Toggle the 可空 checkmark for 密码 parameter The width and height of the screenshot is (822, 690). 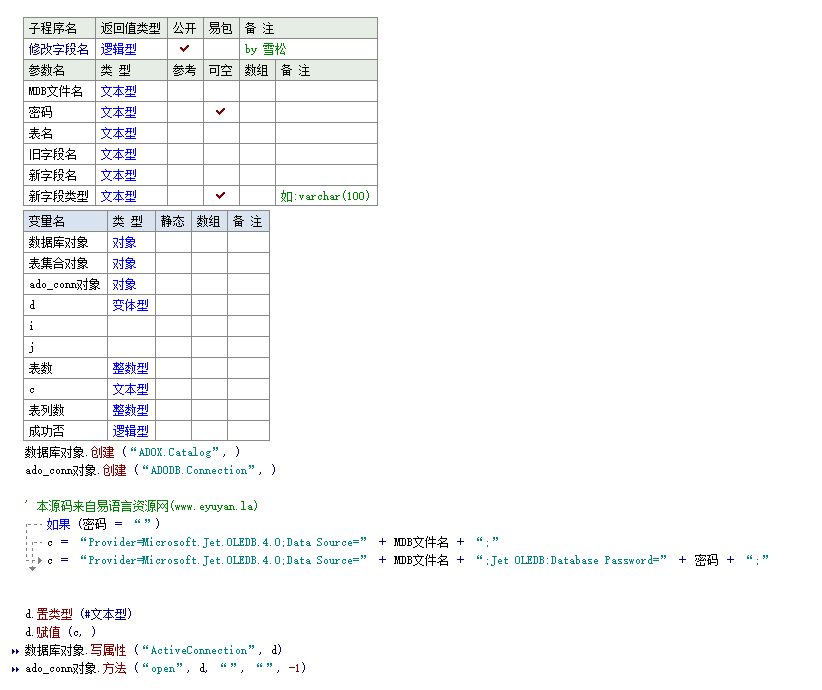click(221, 112)
